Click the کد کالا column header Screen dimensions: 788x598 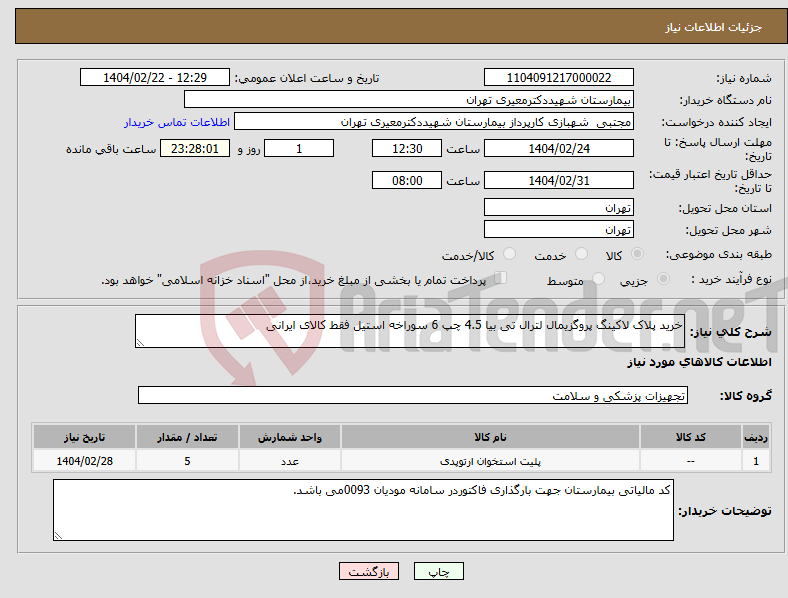click(691, 437)
